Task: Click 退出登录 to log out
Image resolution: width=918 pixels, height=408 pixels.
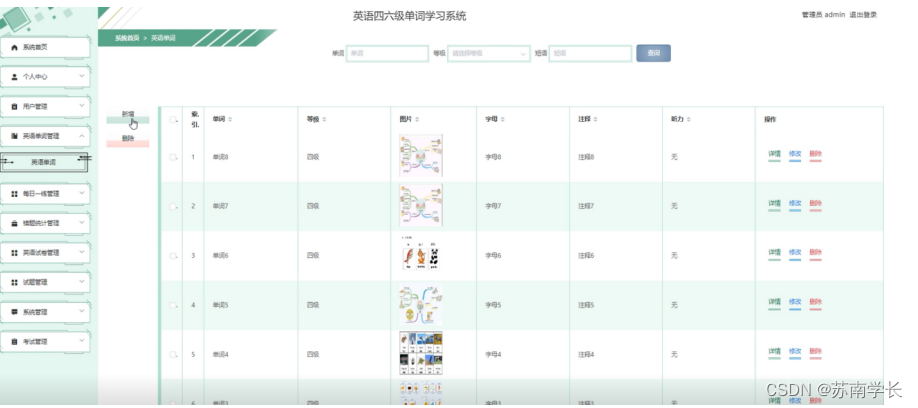Action: tap(863, 15)
